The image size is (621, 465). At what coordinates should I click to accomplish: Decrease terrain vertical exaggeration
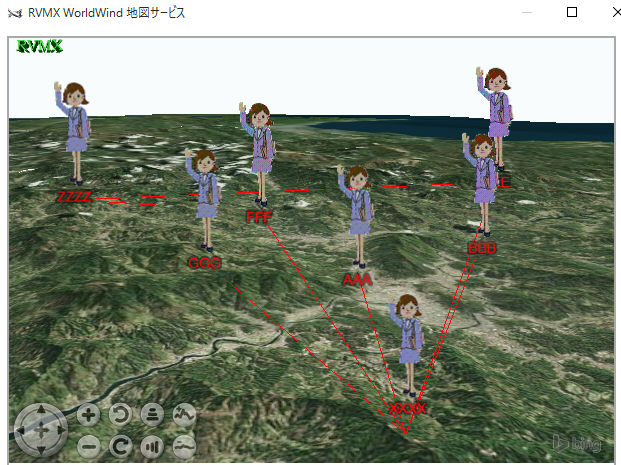tap(184, 445)
